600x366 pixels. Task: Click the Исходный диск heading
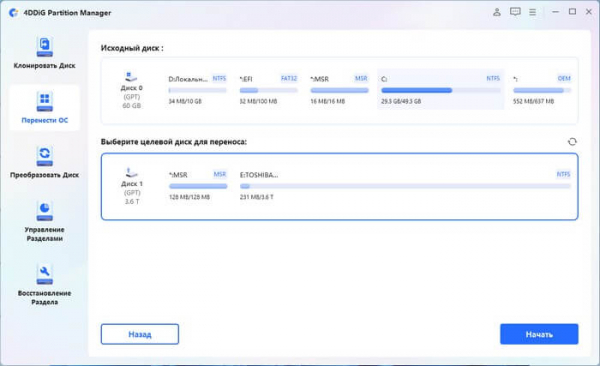click(132, 48)
